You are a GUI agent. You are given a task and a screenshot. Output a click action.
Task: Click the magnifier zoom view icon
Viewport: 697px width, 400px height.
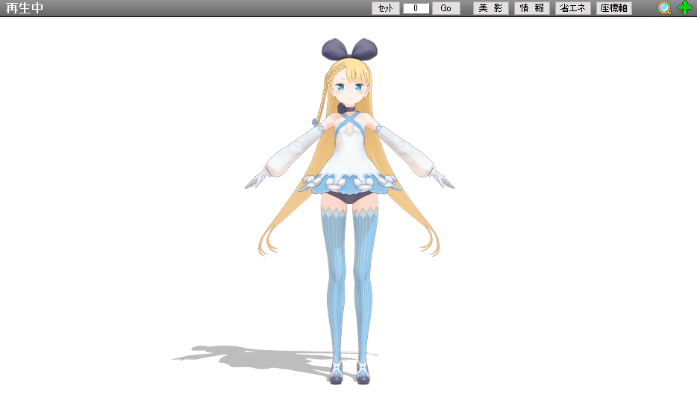pyautogui.click(x=664, y=8)
